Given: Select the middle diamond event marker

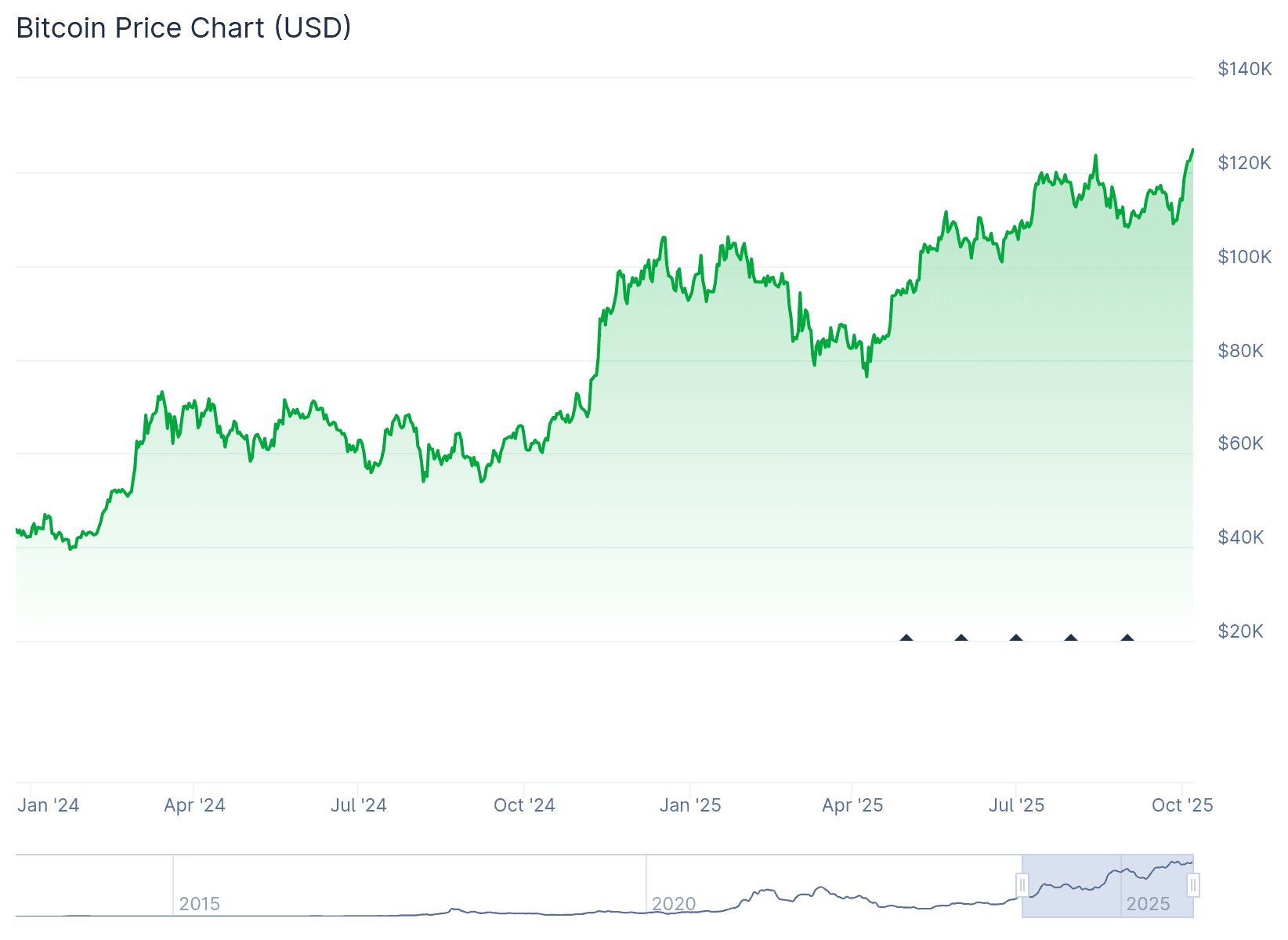Looking at the screenshot, I should (1016, 638).
